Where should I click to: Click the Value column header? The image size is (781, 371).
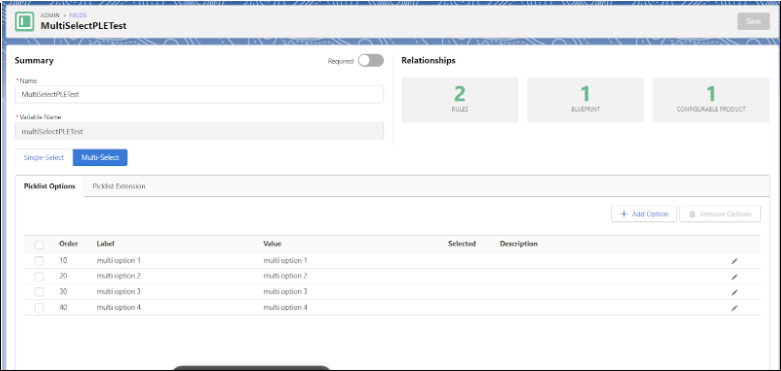tap(272, 244)
